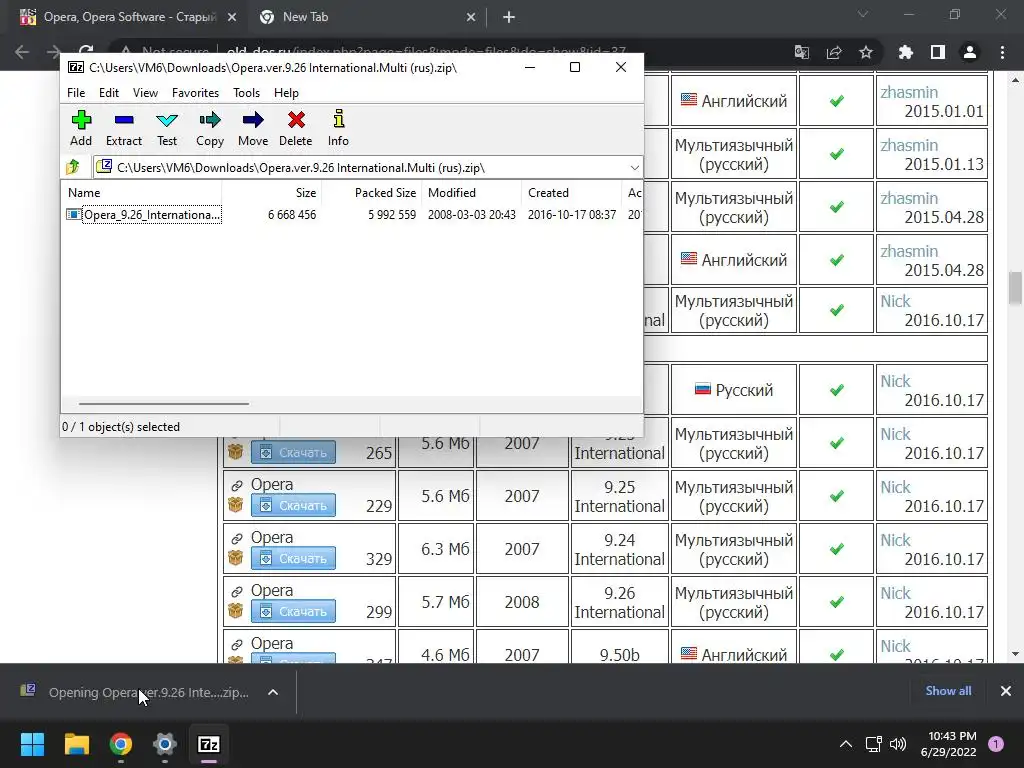Click the red Delete icon

[296, 128]
